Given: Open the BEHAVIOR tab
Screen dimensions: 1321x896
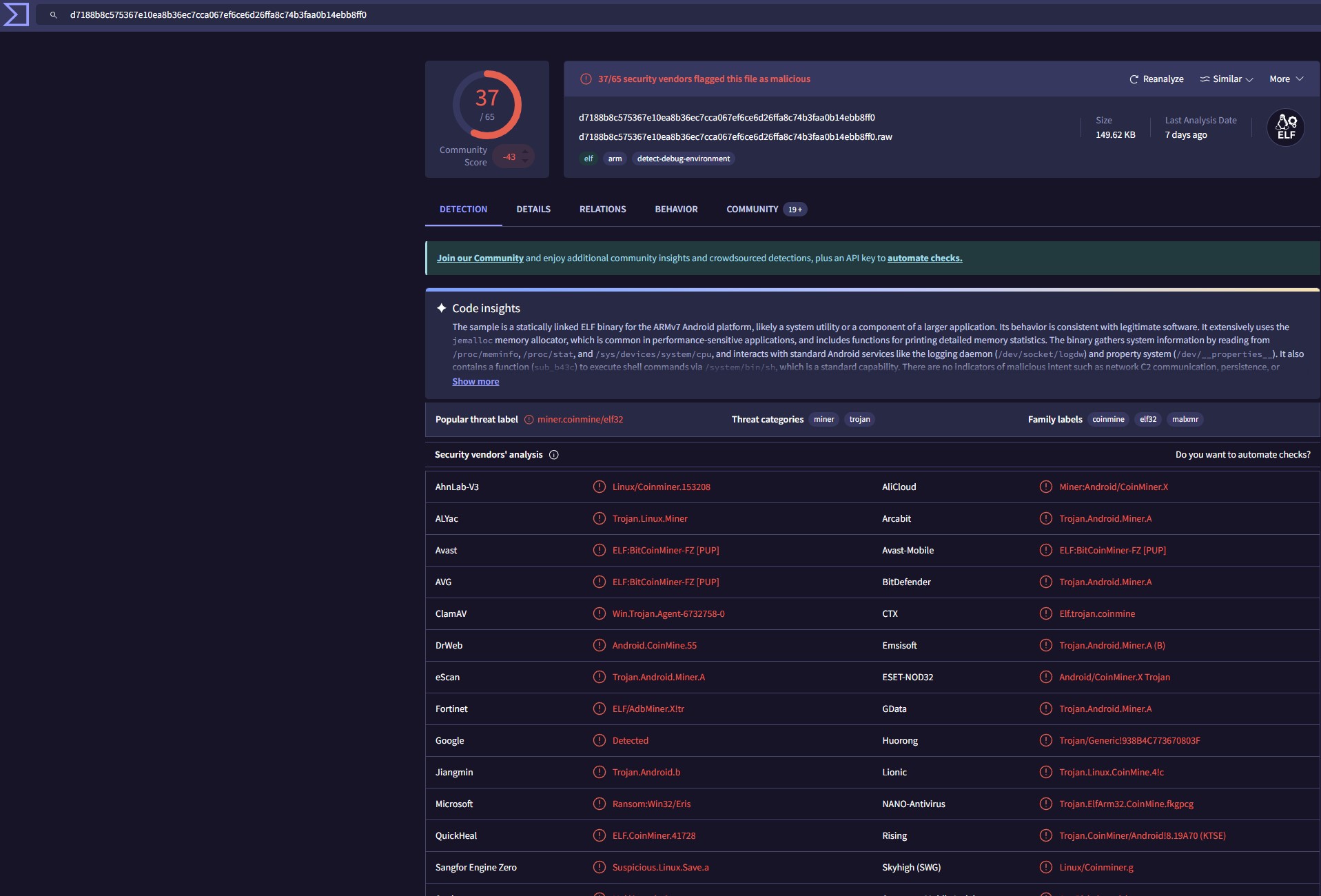Looking at the screenshot, I should click(x=676, y=209).
